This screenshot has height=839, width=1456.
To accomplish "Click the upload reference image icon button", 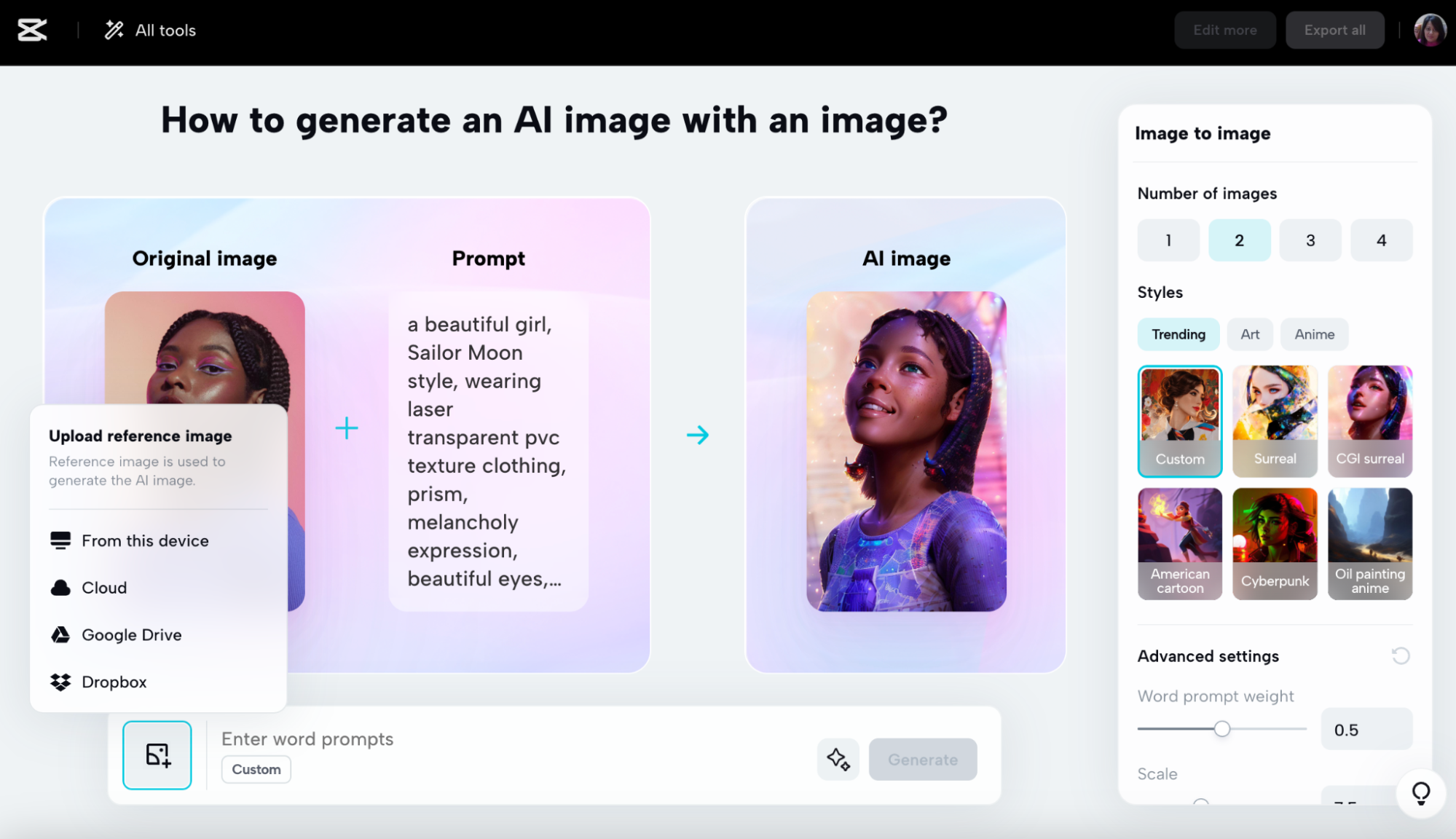I will click(157, 755).
